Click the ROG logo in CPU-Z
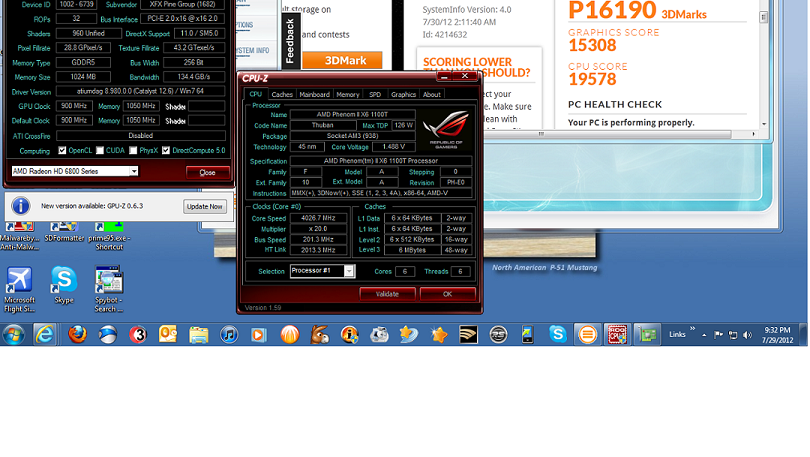 446,129
